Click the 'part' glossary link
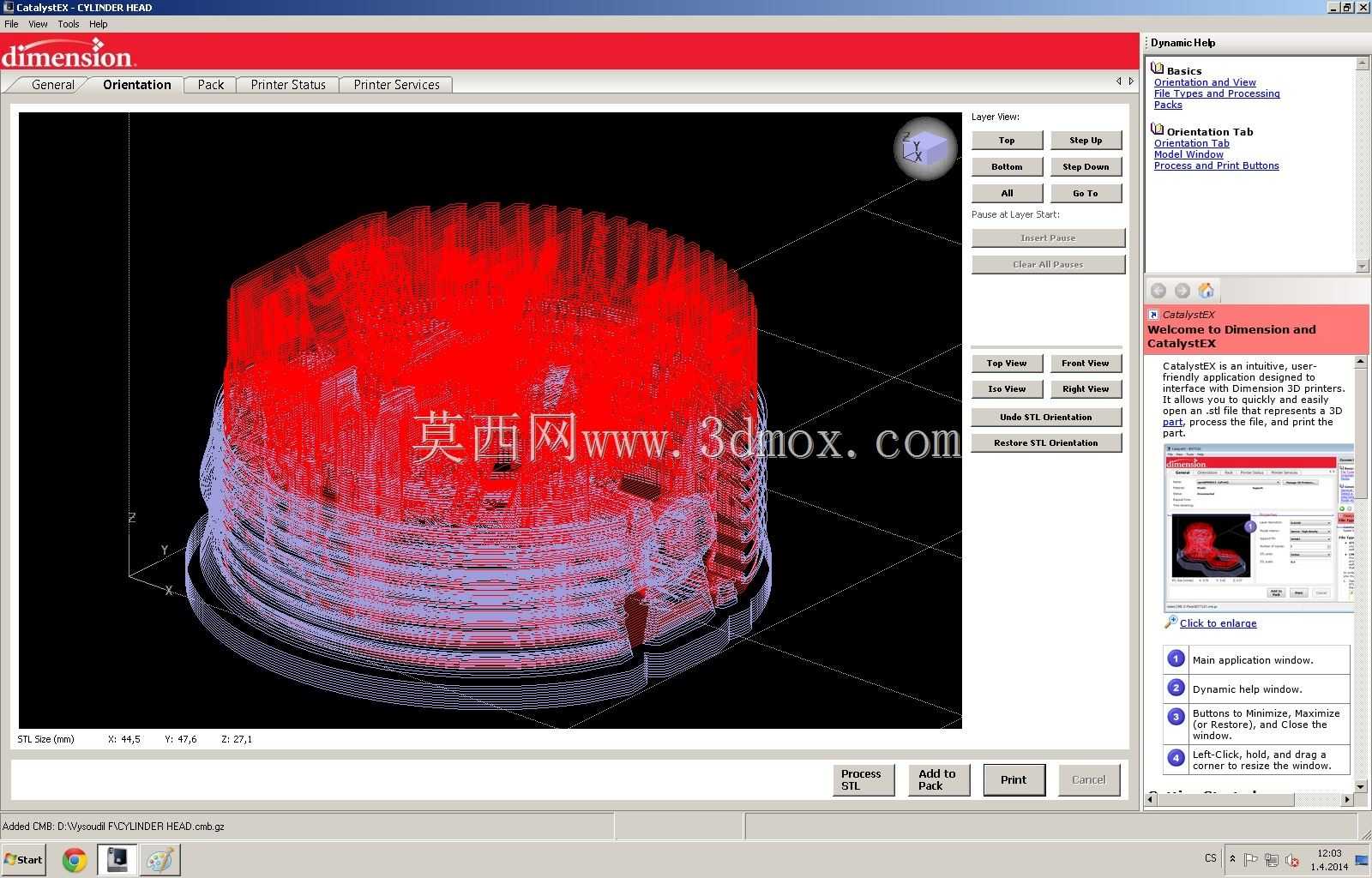The width and height of the screenshot is (1372, 878). (1172, 422)
